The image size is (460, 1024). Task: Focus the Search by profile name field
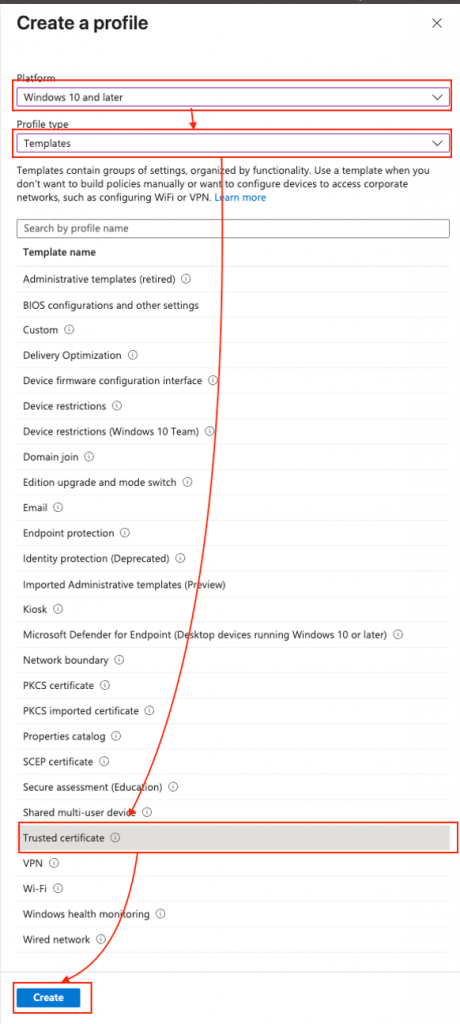pyautogui.click(x=233, y=229)
